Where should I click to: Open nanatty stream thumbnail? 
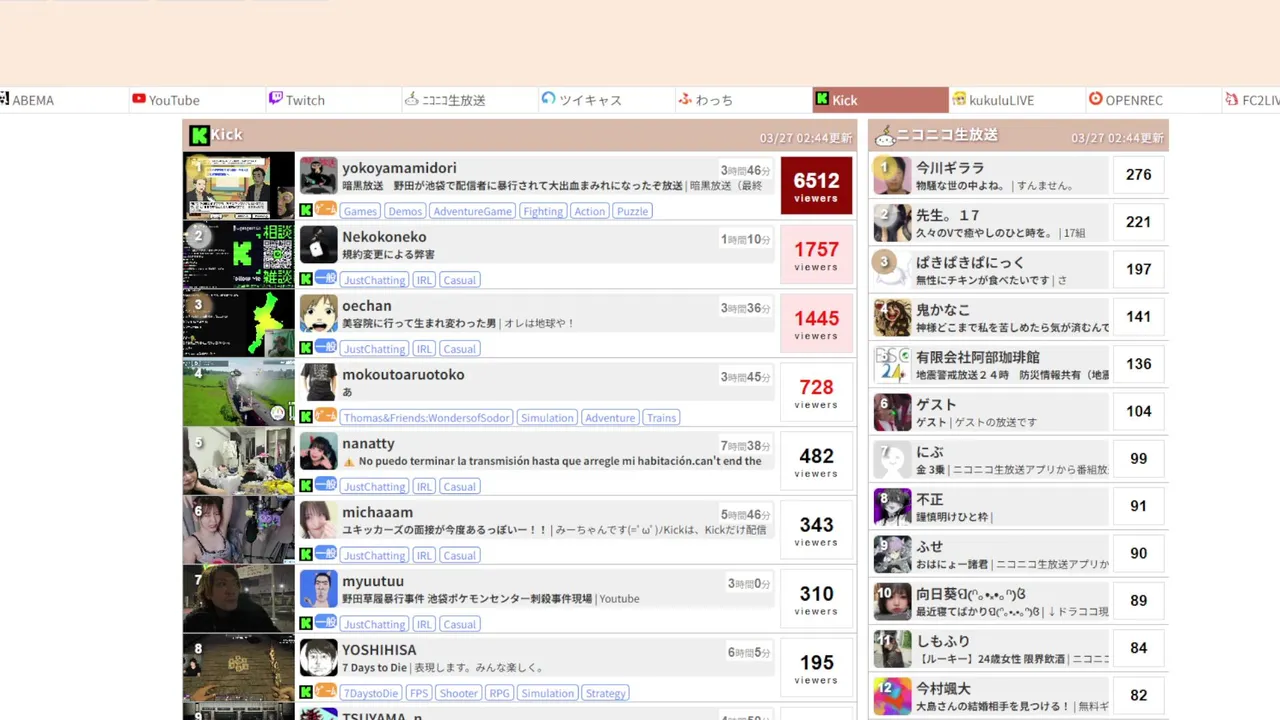[x=239, y=462]
